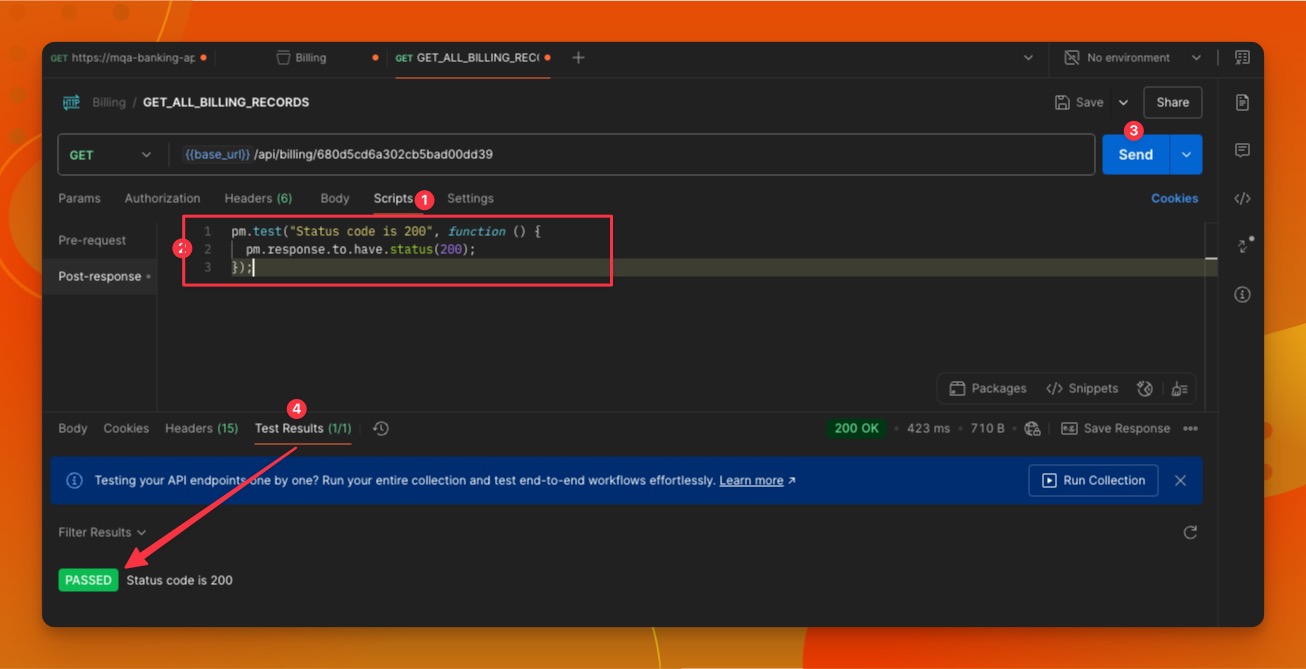Switch to the Settings tab
1306x669 pixels.
[470, 198]
